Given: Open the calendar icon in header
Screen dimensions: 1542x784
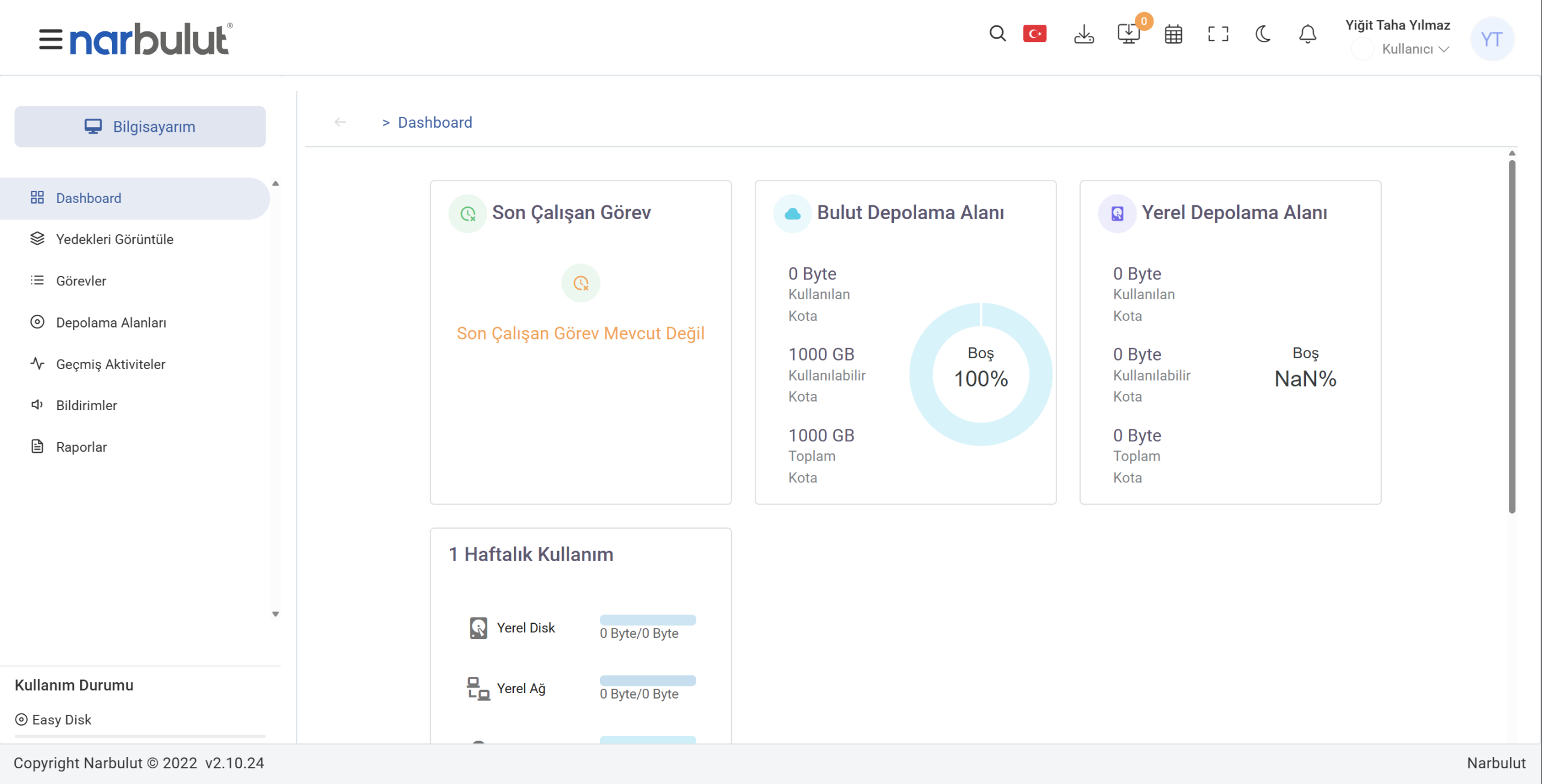Looking at the screenshot, I should click(x=1173, y=34).
